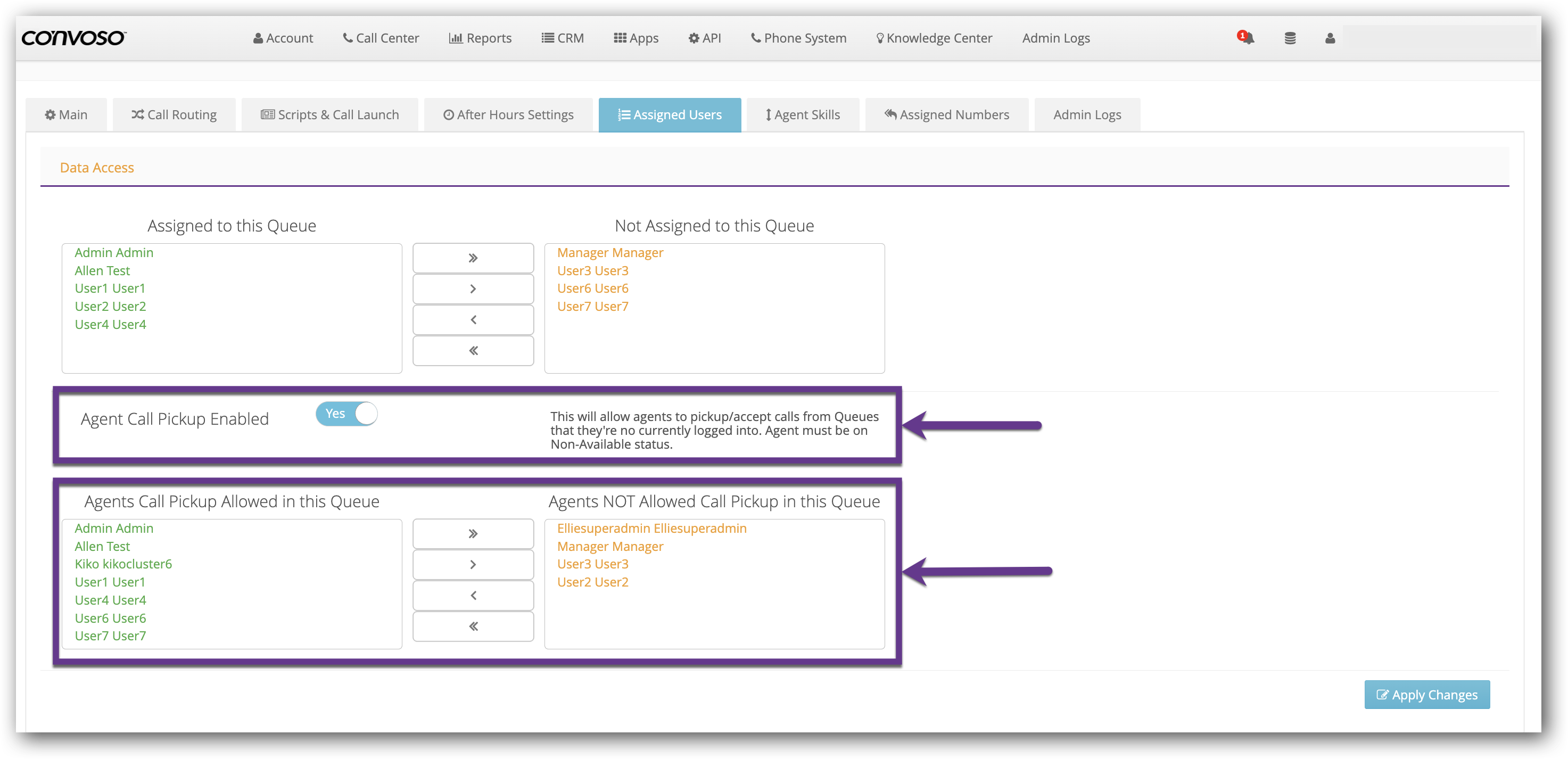The image size is (1568, 759).
Task: Select User2 User2 in NOT Allowed pickup list
Action: pos(592,582)
